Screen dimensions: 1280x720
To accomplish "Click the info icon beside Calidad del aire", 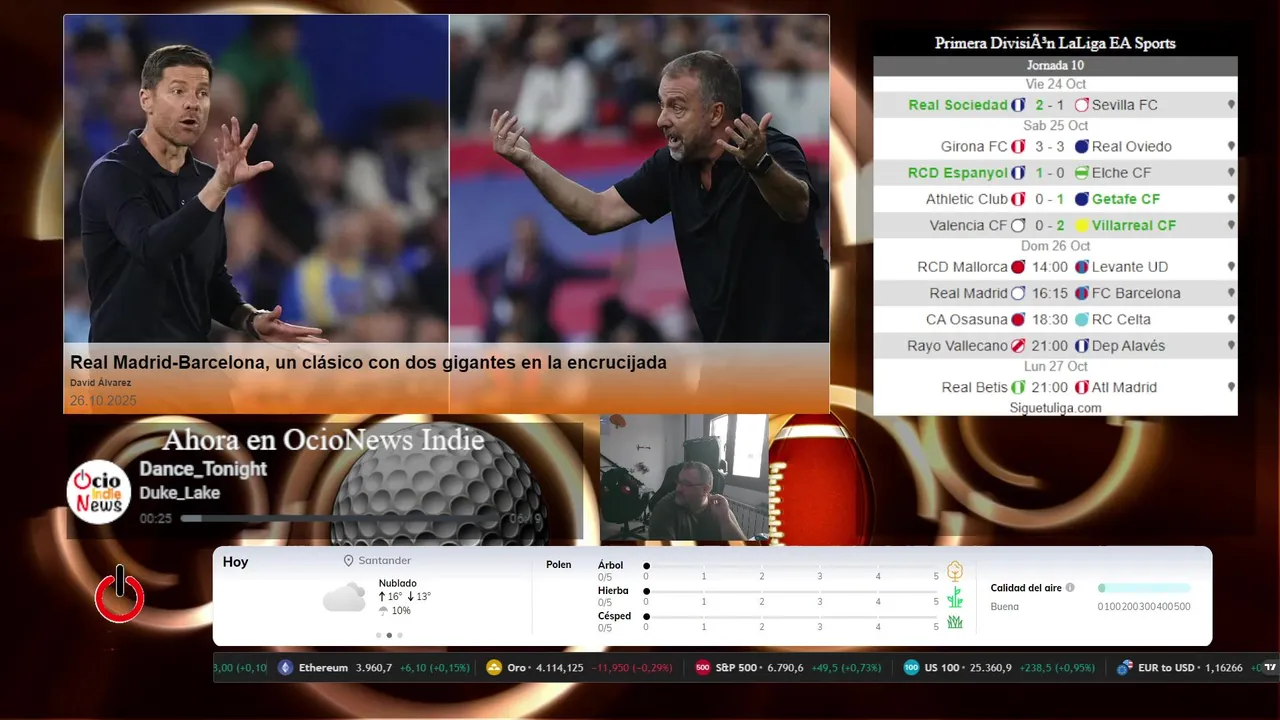I will click(1070, 588).
